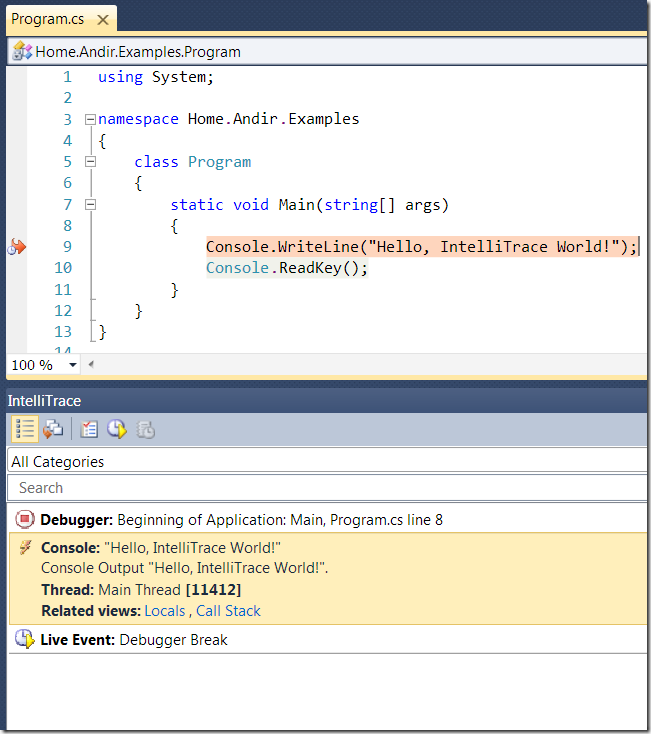This screenshot has height=734, width=651.
Task: Collapse the class Program block
Action: click(x=90, y=162)
